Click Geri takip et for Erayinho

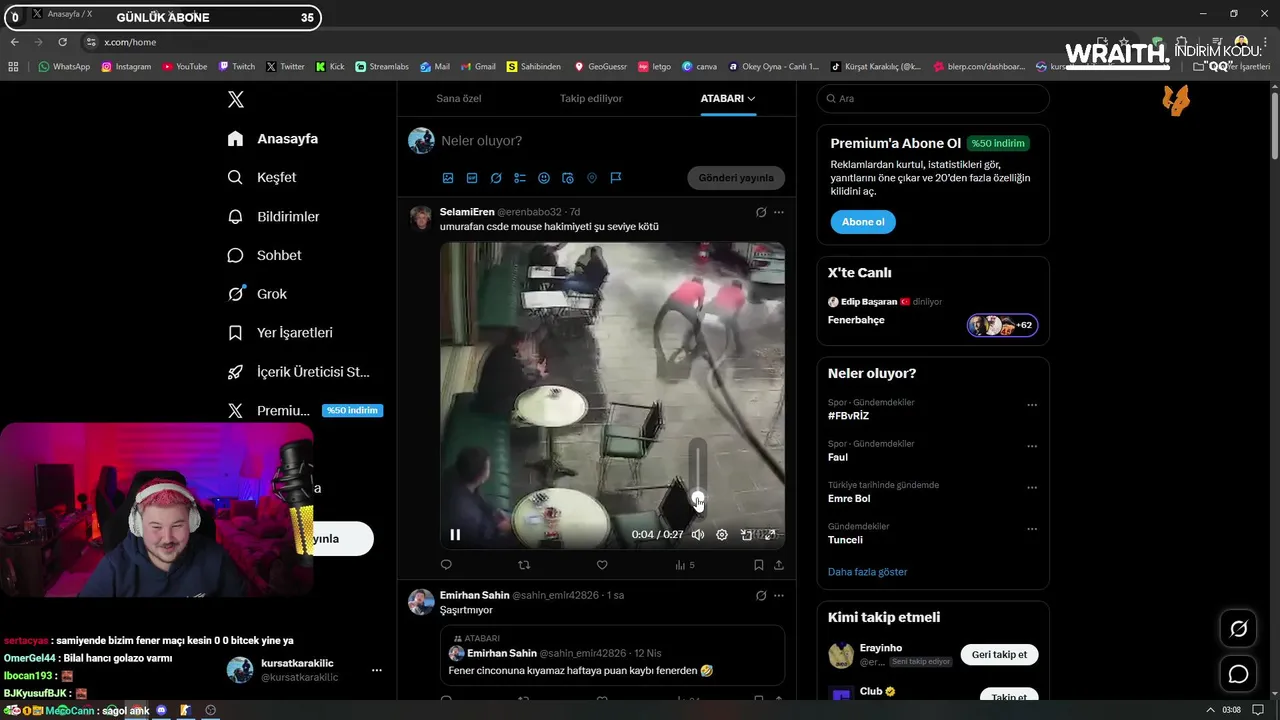(999, 655)
